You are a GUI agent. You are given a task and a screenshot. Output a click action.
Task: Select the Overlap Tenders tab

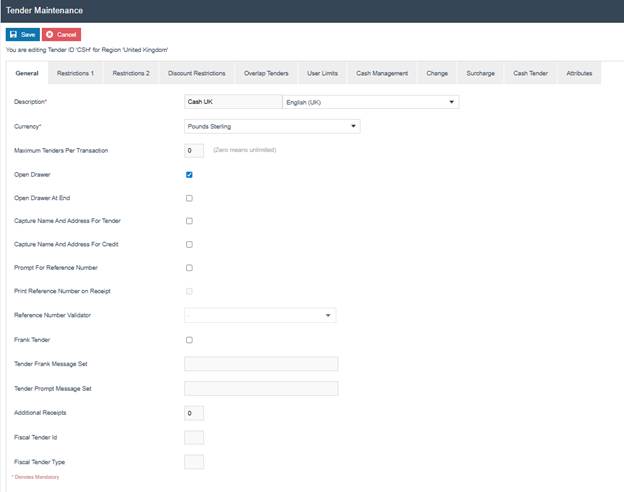click(x=265, y=73)
